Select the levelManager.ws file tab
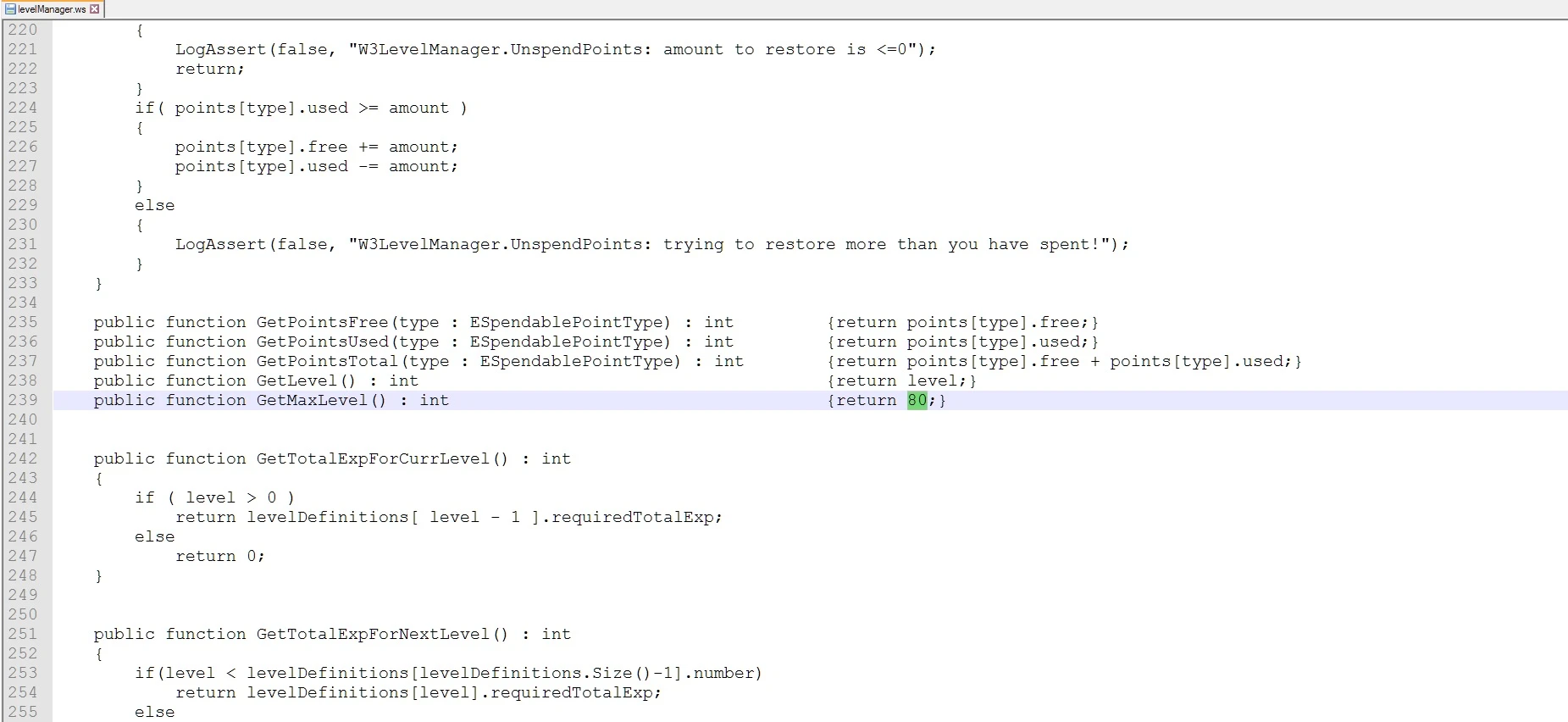The image size is (1568, 722). pyautogui.click(x=53, y=9)
